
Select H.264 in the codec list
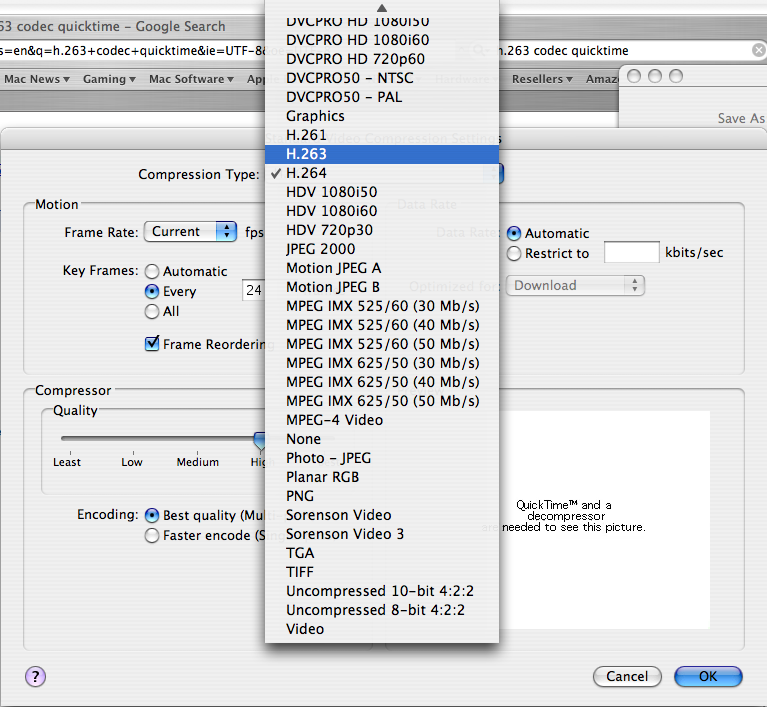point(382,173)
